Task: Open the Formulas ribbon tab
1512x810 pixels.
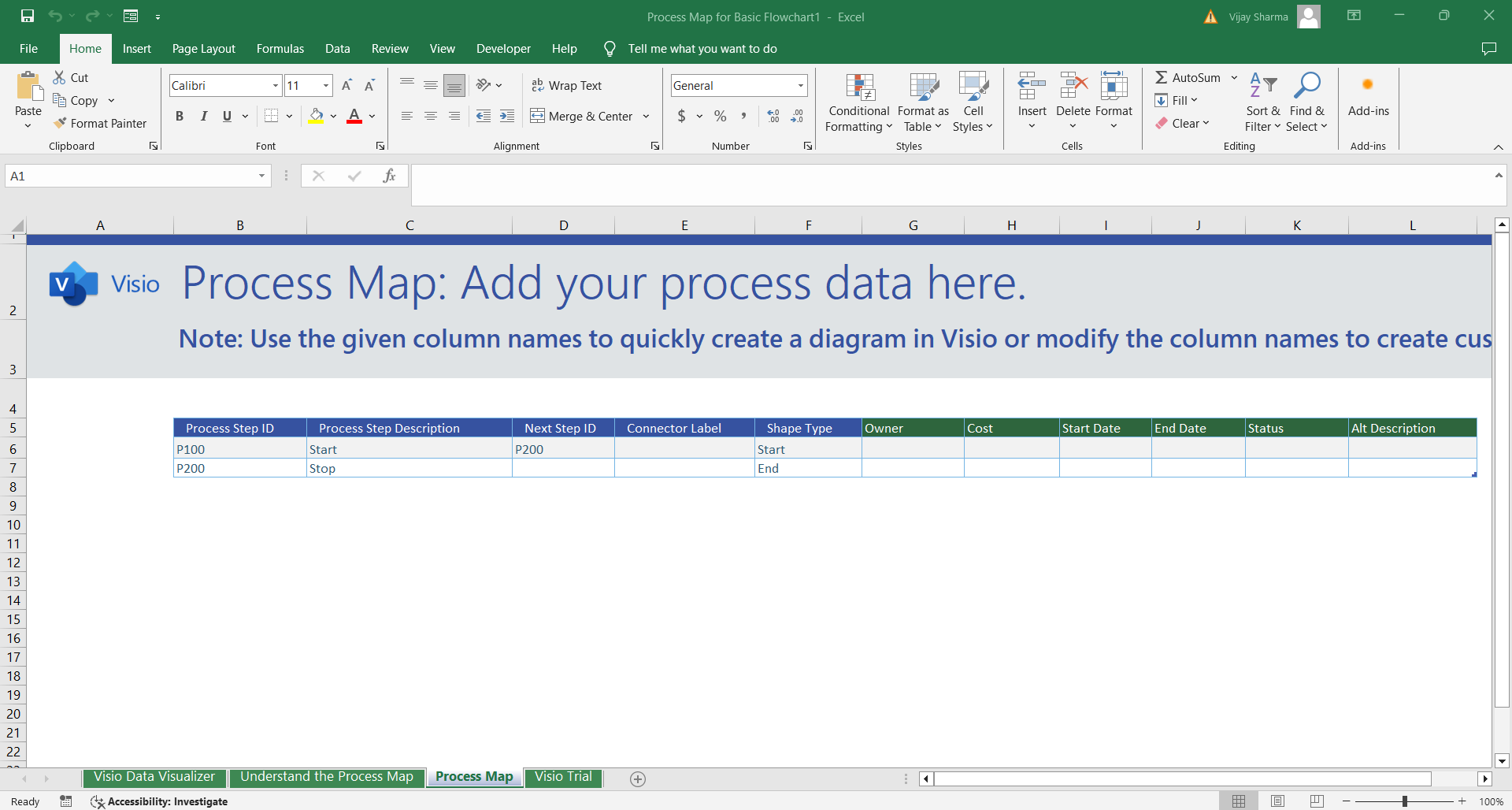Action: pos(280,49)
